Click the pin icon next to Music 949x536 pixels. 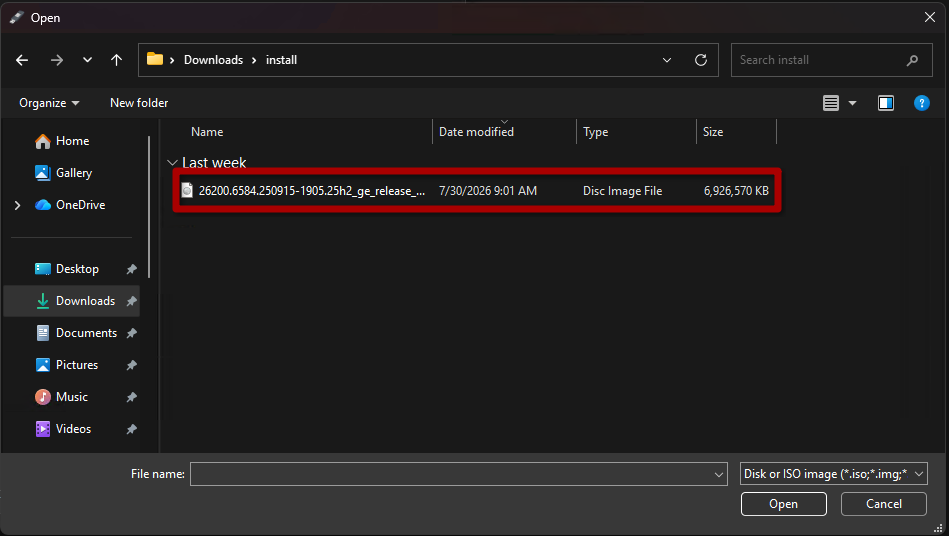(131, 397)
